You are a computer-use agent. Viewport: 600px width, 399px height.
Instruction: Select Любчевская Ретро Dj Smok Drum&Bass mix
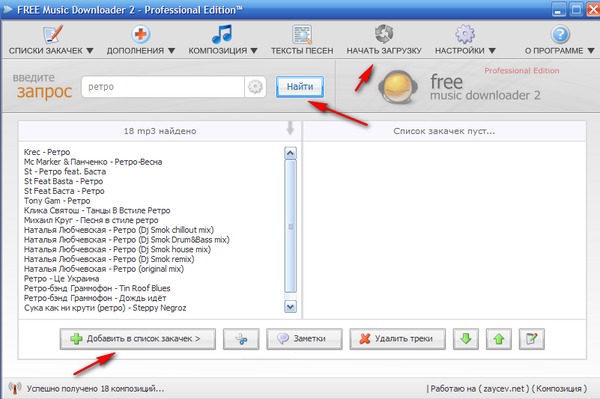(127, 240)
